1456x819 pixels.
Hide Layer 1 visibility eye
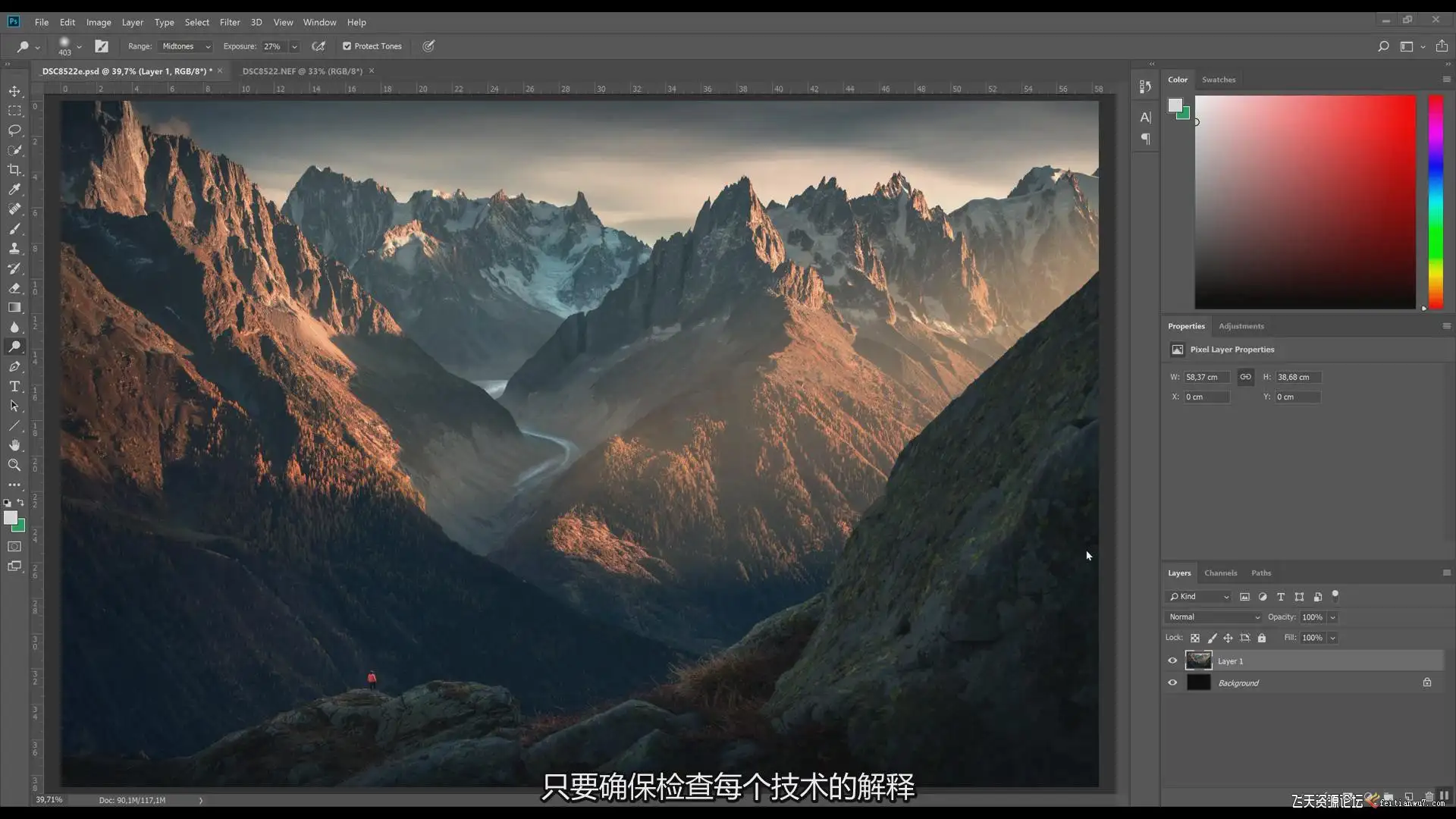[x=1172, y=661]
